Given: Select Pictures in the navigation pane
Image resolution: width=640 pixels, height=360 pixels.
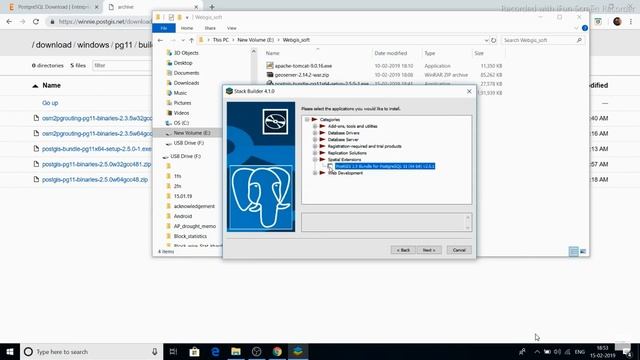Looking at the screenshot, I should 182,103.
